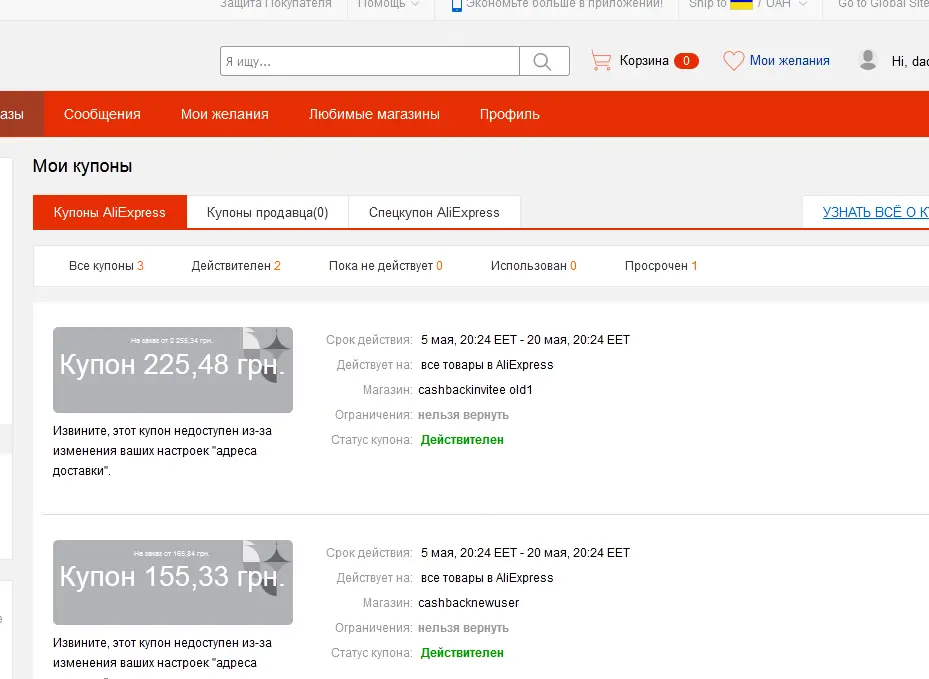
Task: Switch to Спецкупон AliExpress tab
Action: tap(434, 212)
